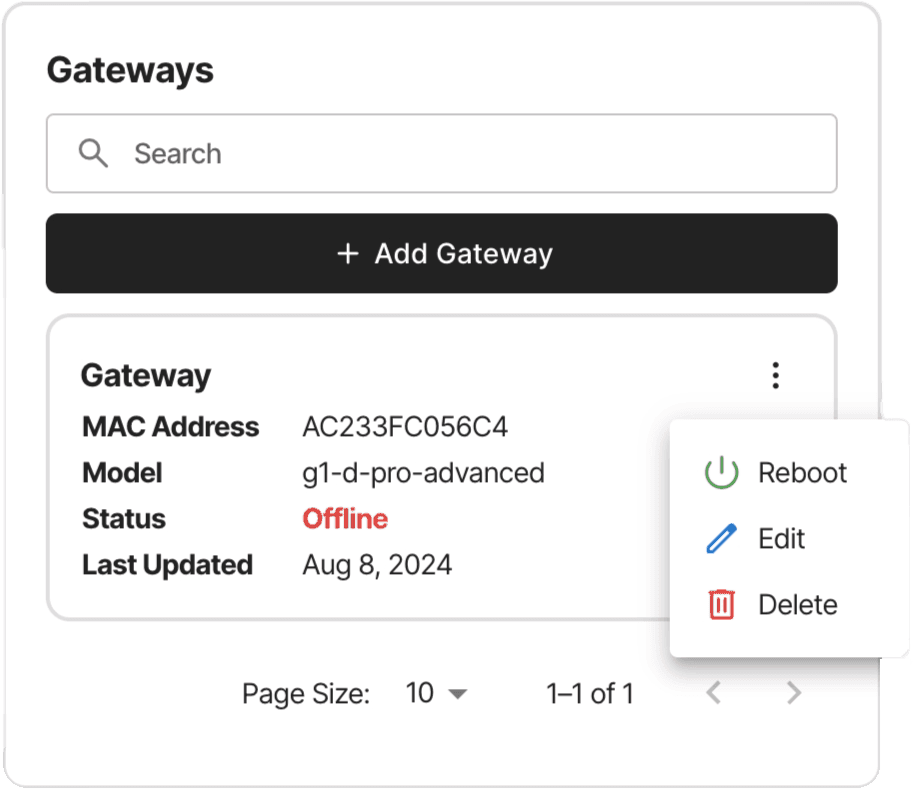
Task: Click the blue Edit pencil icon
Action: [721, 539]
